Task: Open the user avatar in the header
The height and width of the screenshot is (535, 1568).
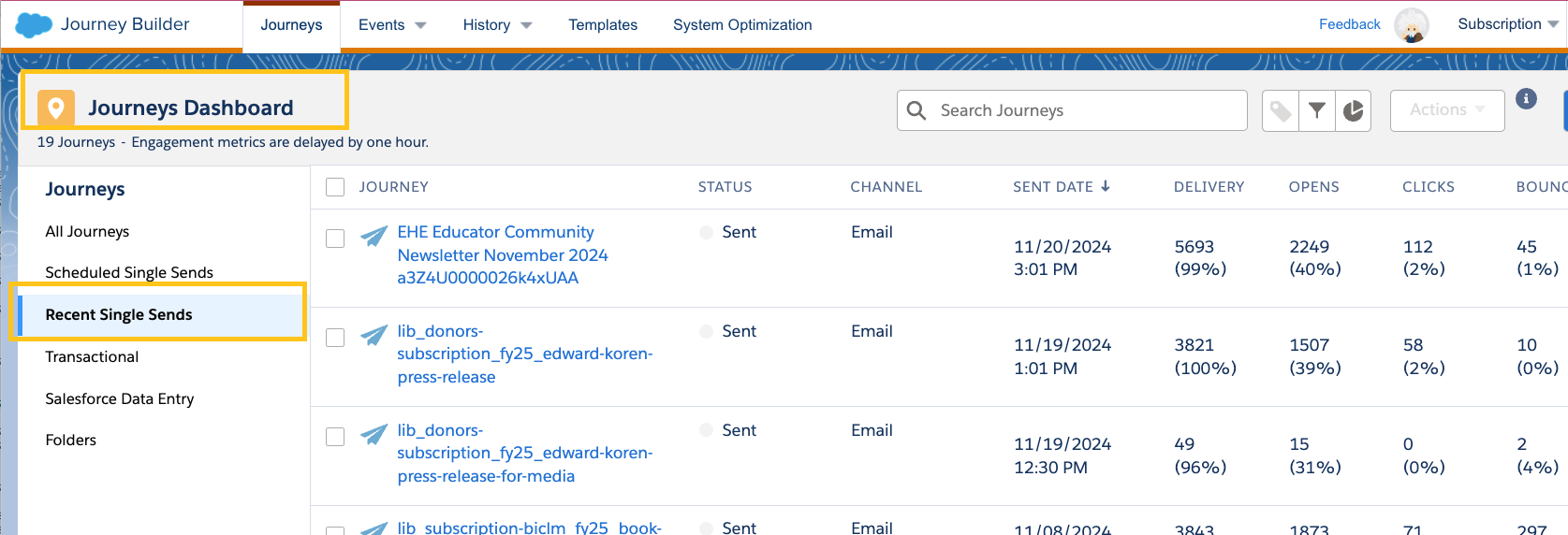Action: click(1412, 25)
